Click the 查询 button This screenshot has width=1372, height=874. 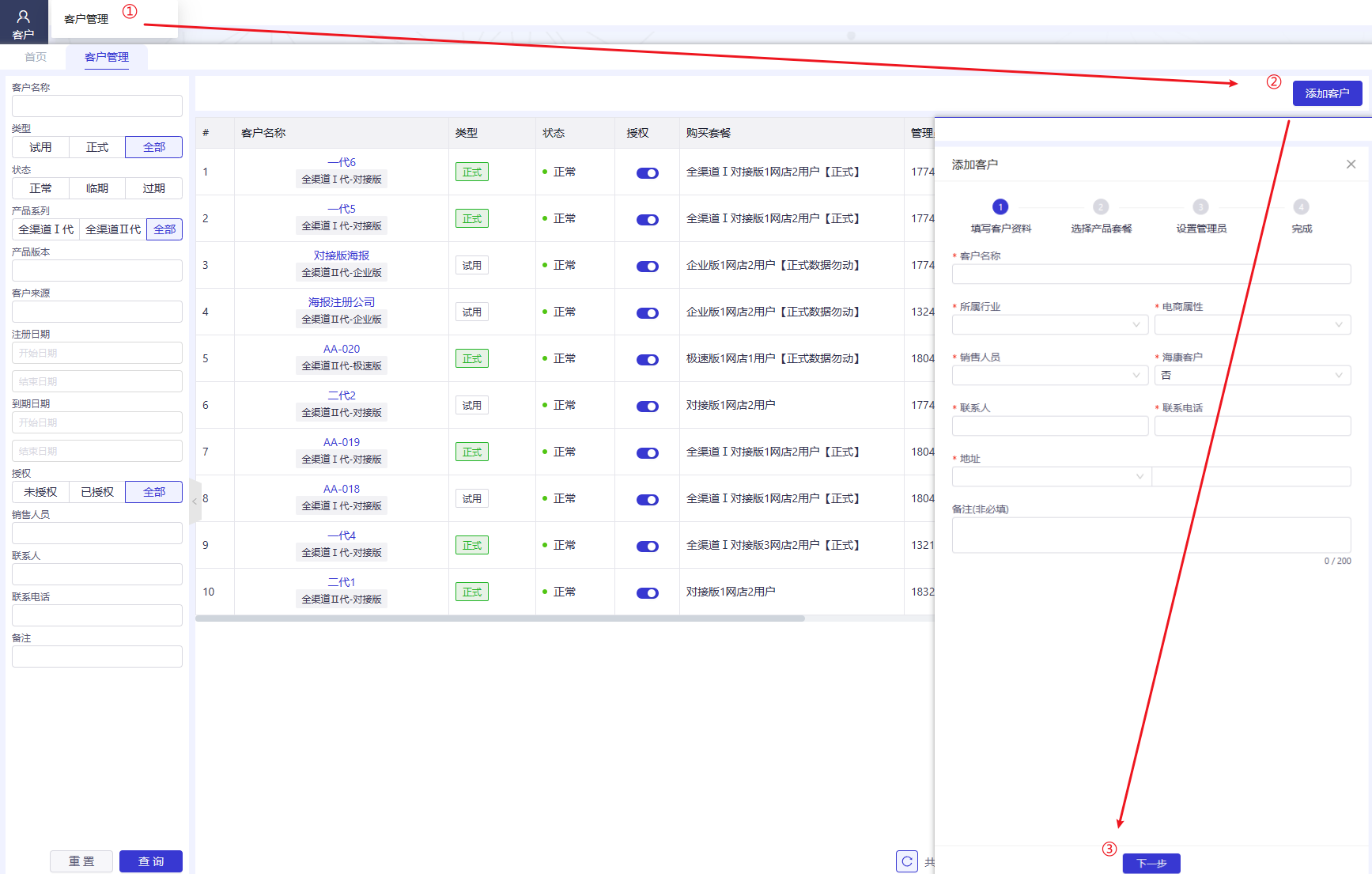pos(151,861)
